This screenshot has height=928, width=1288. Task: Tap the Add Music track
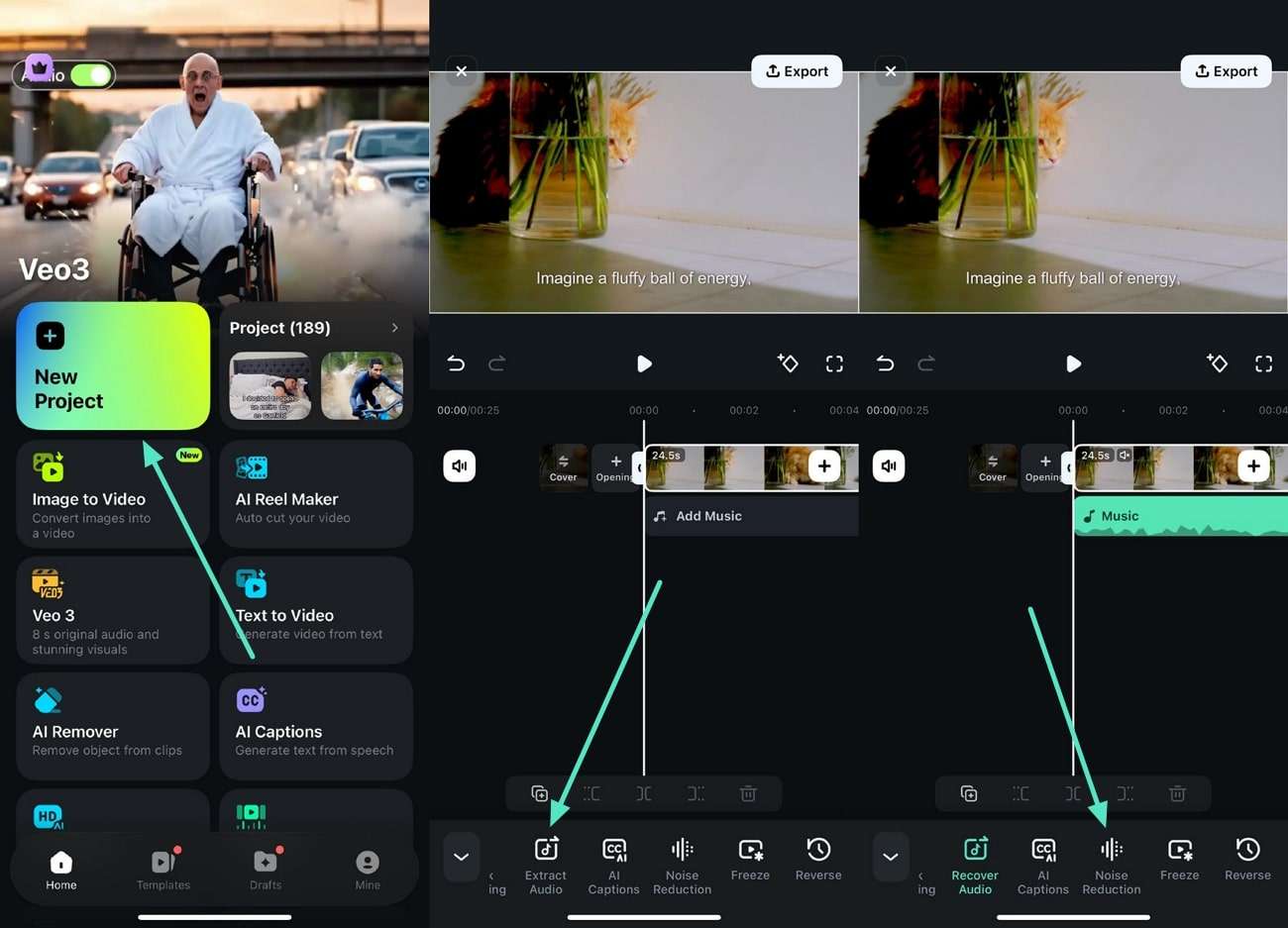tap(752, 516)
